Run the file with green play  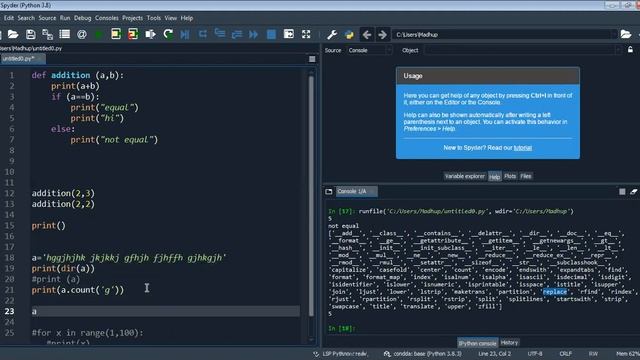click(x=99, y=34)
